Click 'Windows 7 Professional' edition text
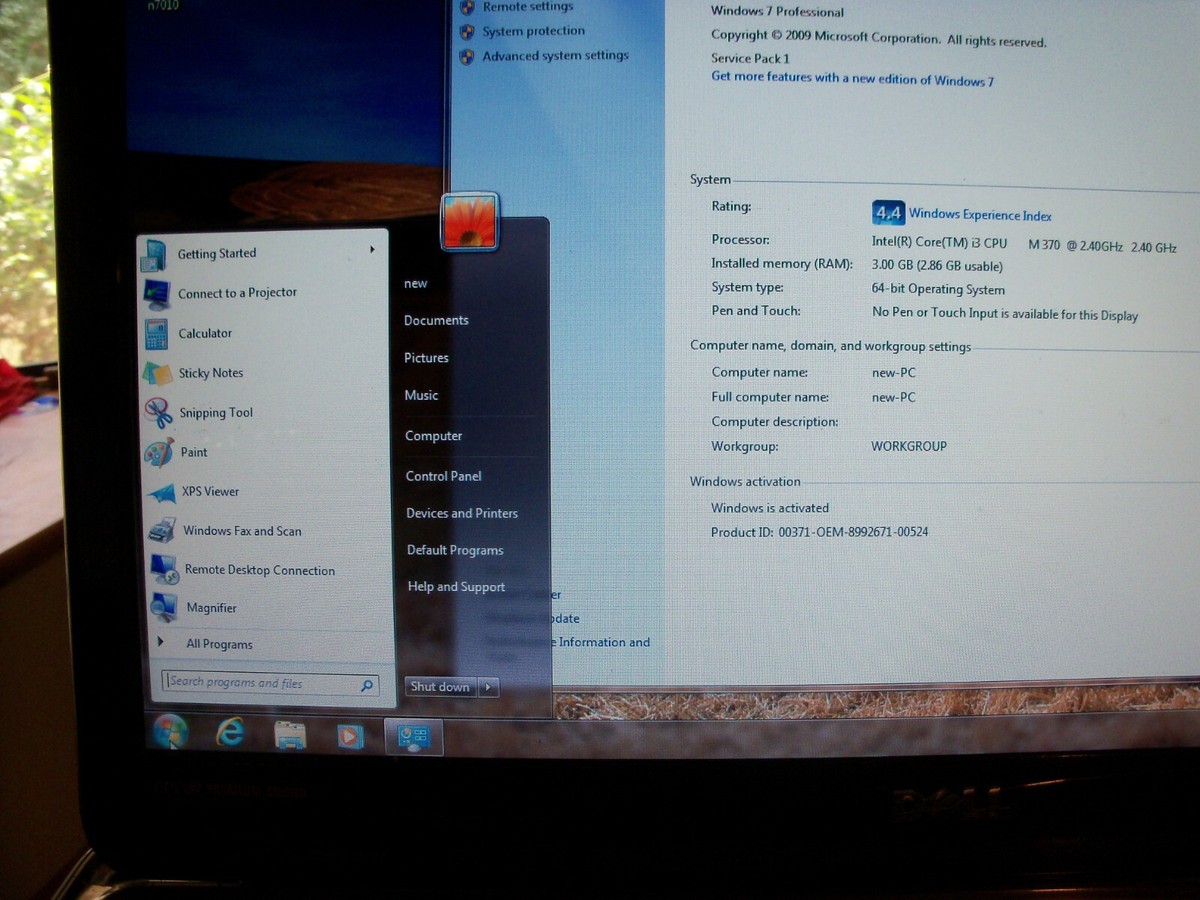 777,12
